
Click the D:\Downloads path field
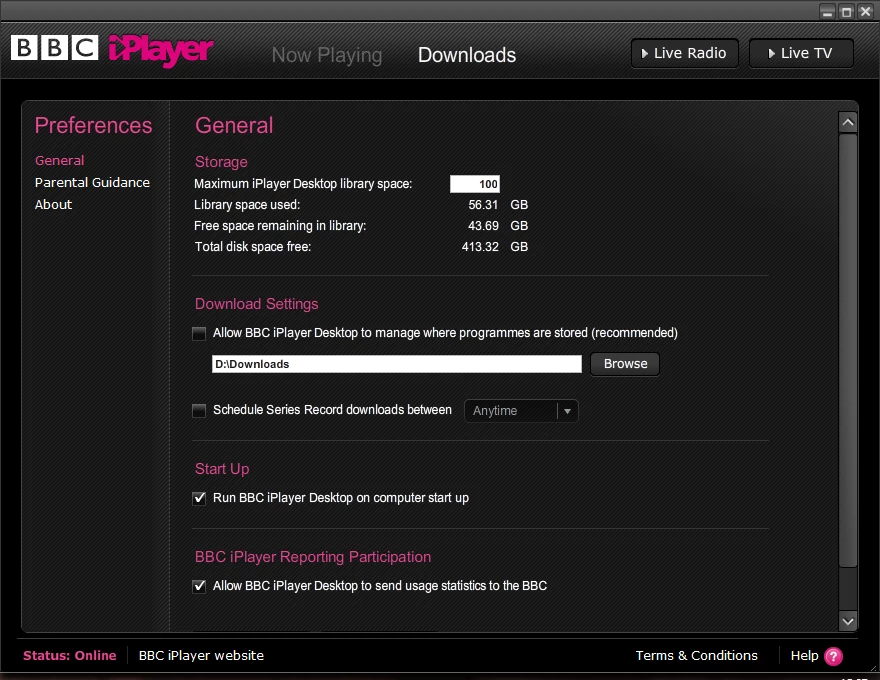[397, 364]
